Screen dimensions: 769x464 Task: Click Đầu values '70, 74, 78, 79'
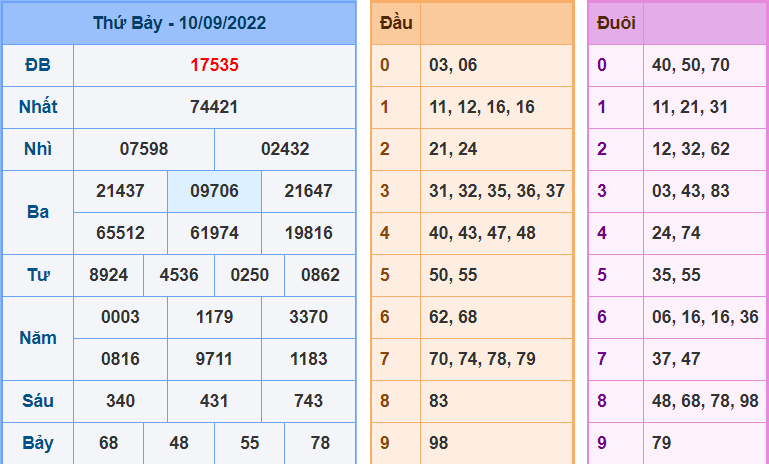pyautogui.click(x=482, y=359)
